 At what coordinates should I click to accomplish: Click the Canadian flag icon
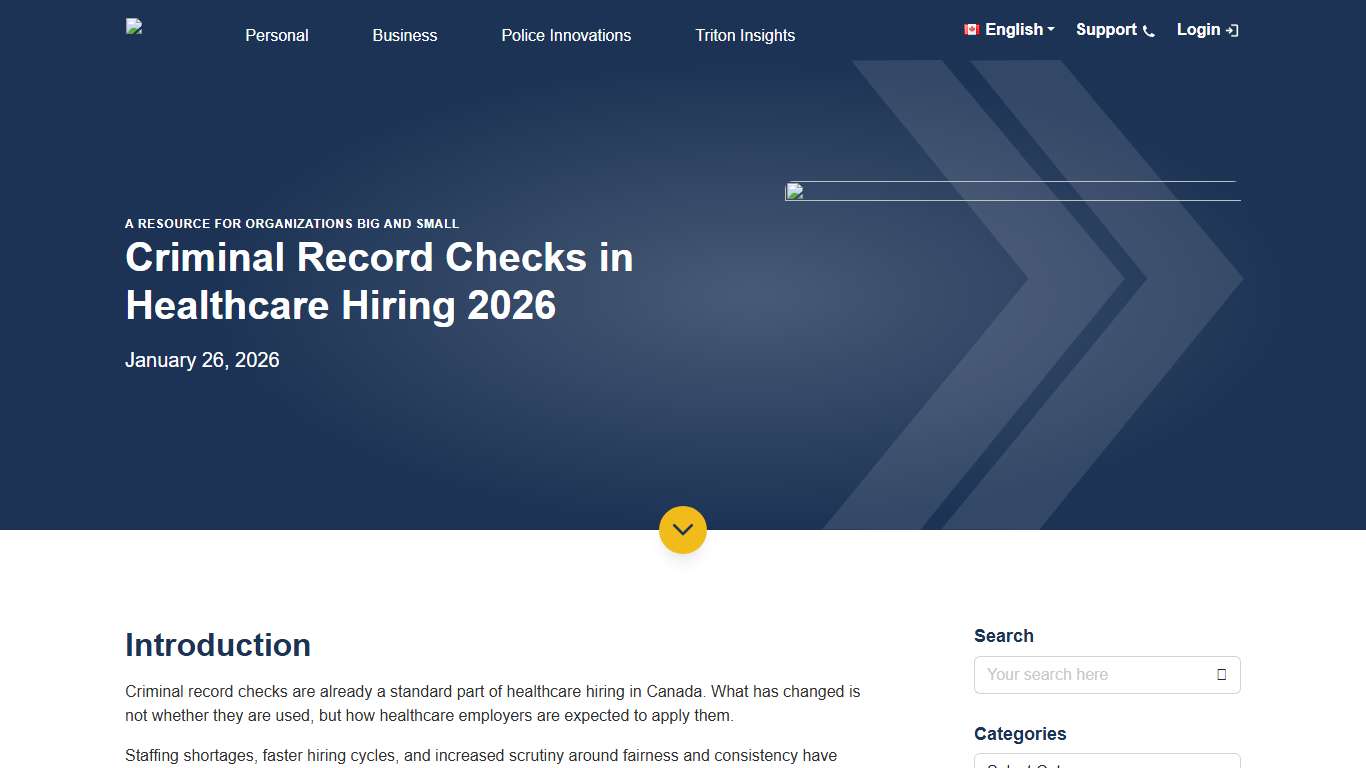[x=971, y=29]
